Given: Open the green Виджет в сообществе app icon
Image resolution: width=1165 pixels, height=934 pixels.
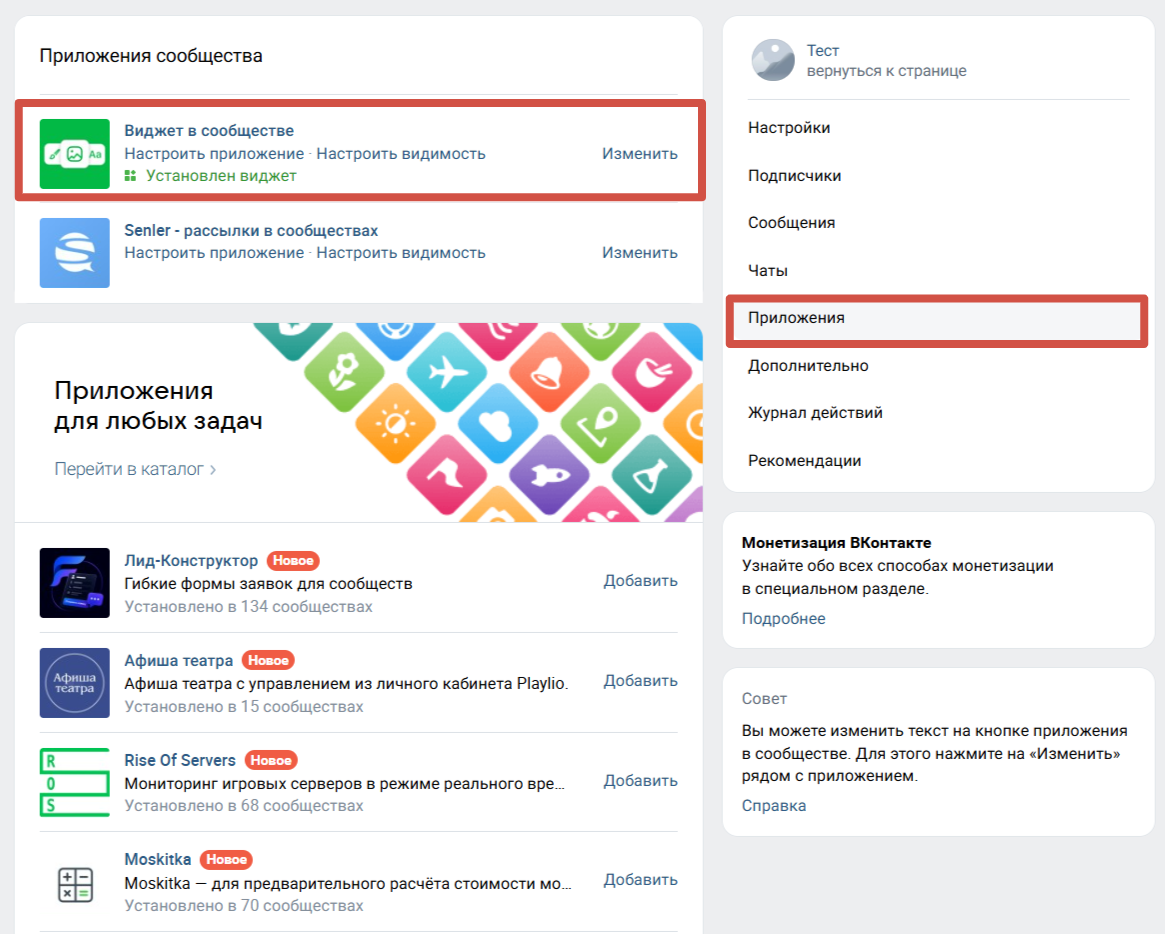Looking at the screenshot, I should coord(74,154).
